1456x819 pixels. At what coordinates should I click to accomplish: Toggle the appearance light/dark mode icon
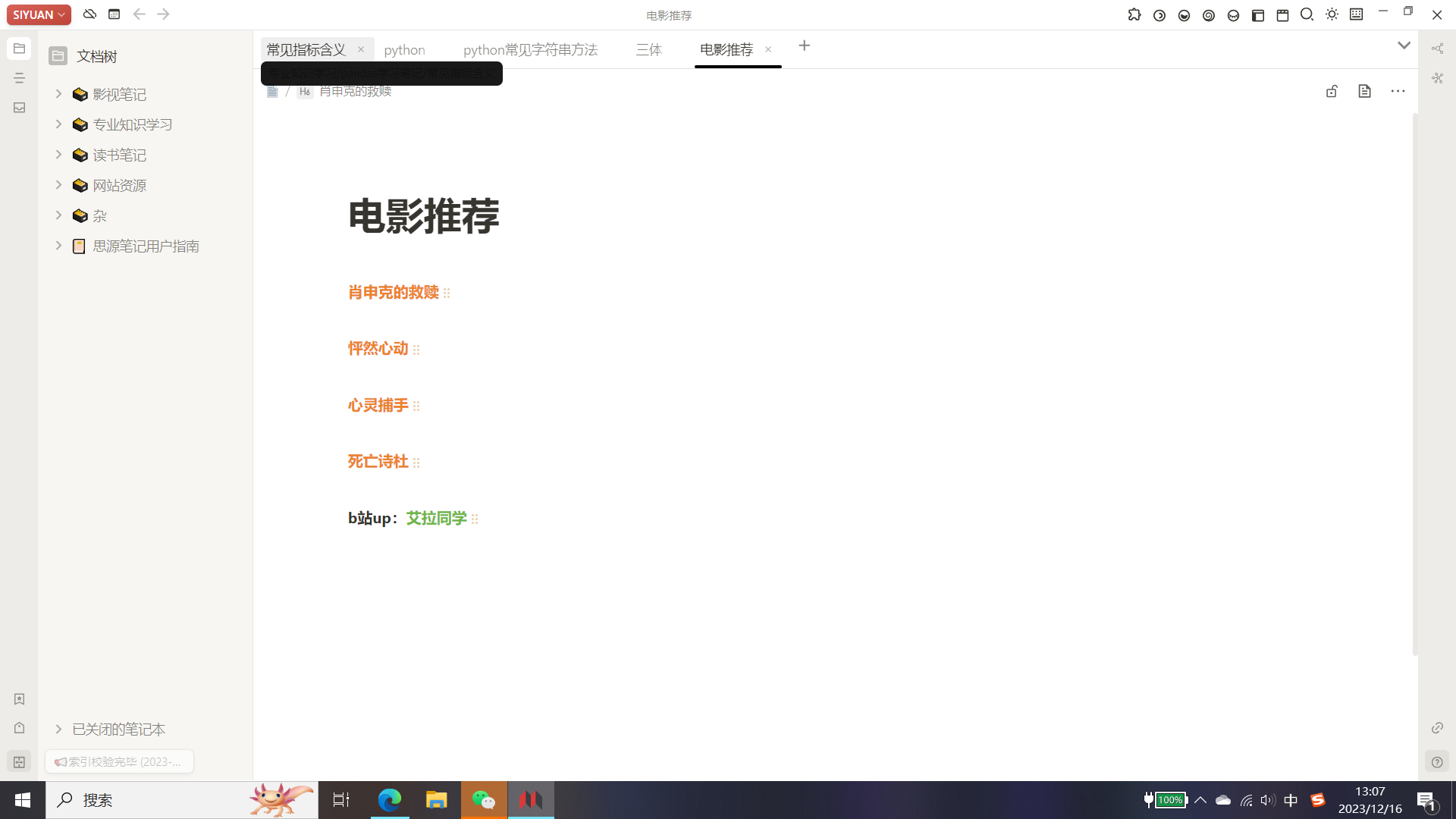(1332, 14)
